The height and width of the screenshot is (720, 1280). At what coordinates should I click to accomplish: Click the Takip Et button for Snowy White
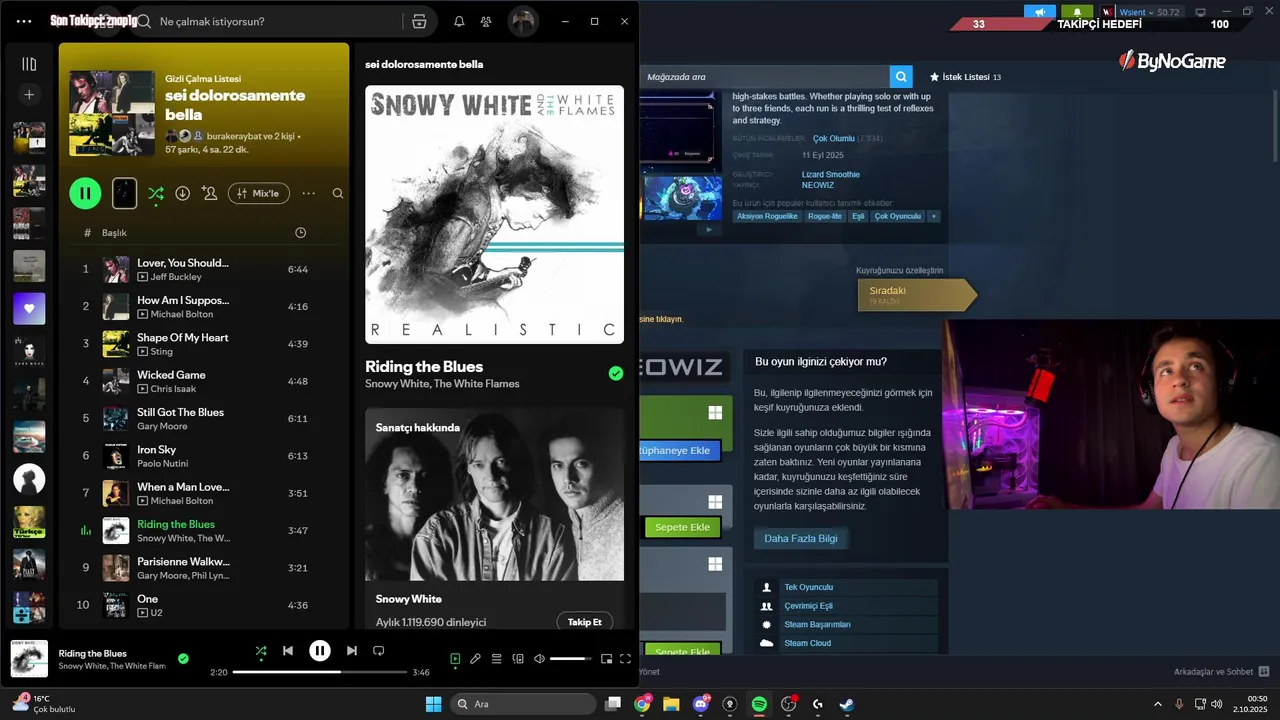click(584, 622)
